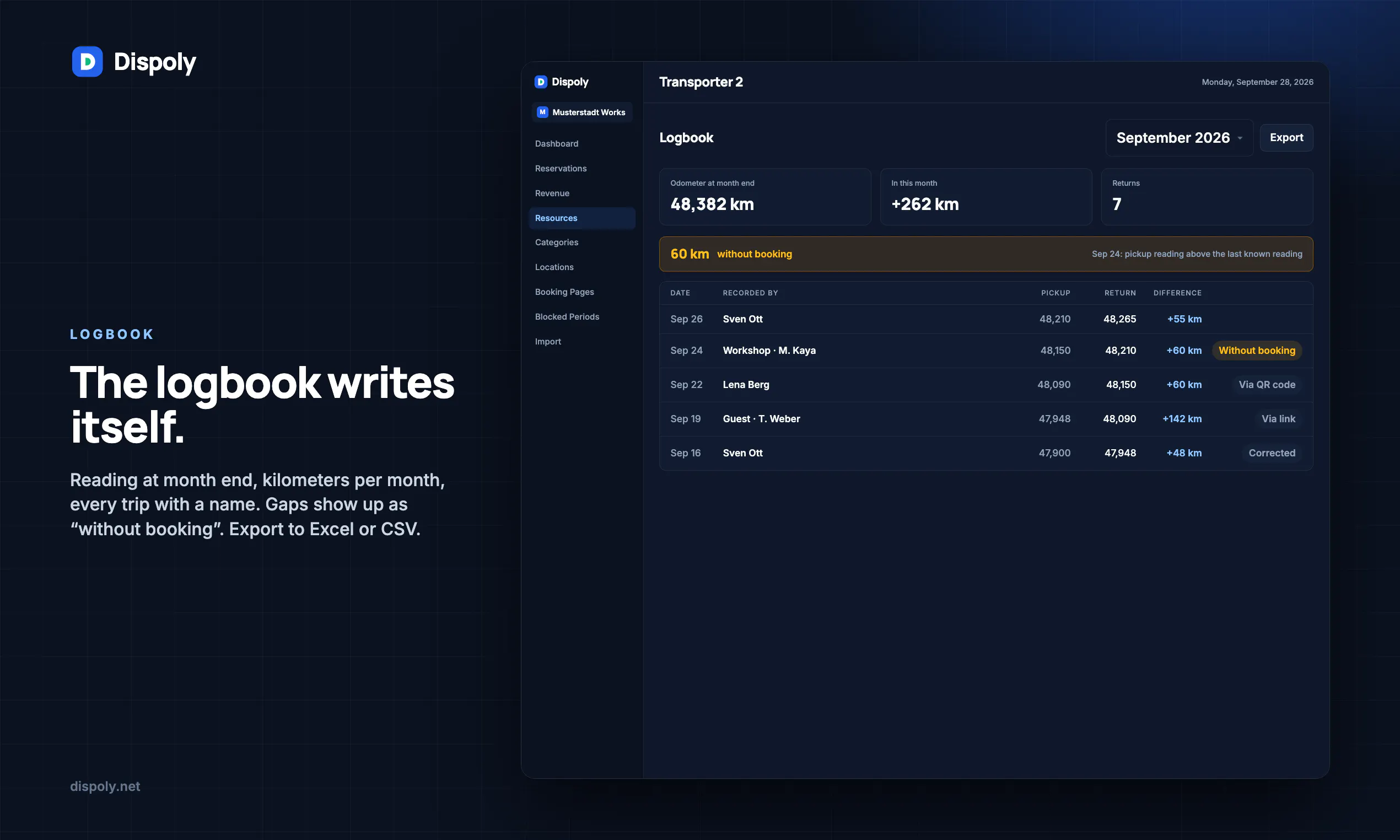The height and width of the screenshot is (840, 1400).
Task: Click the +142 km difference value
Action: pos(1182,419)
